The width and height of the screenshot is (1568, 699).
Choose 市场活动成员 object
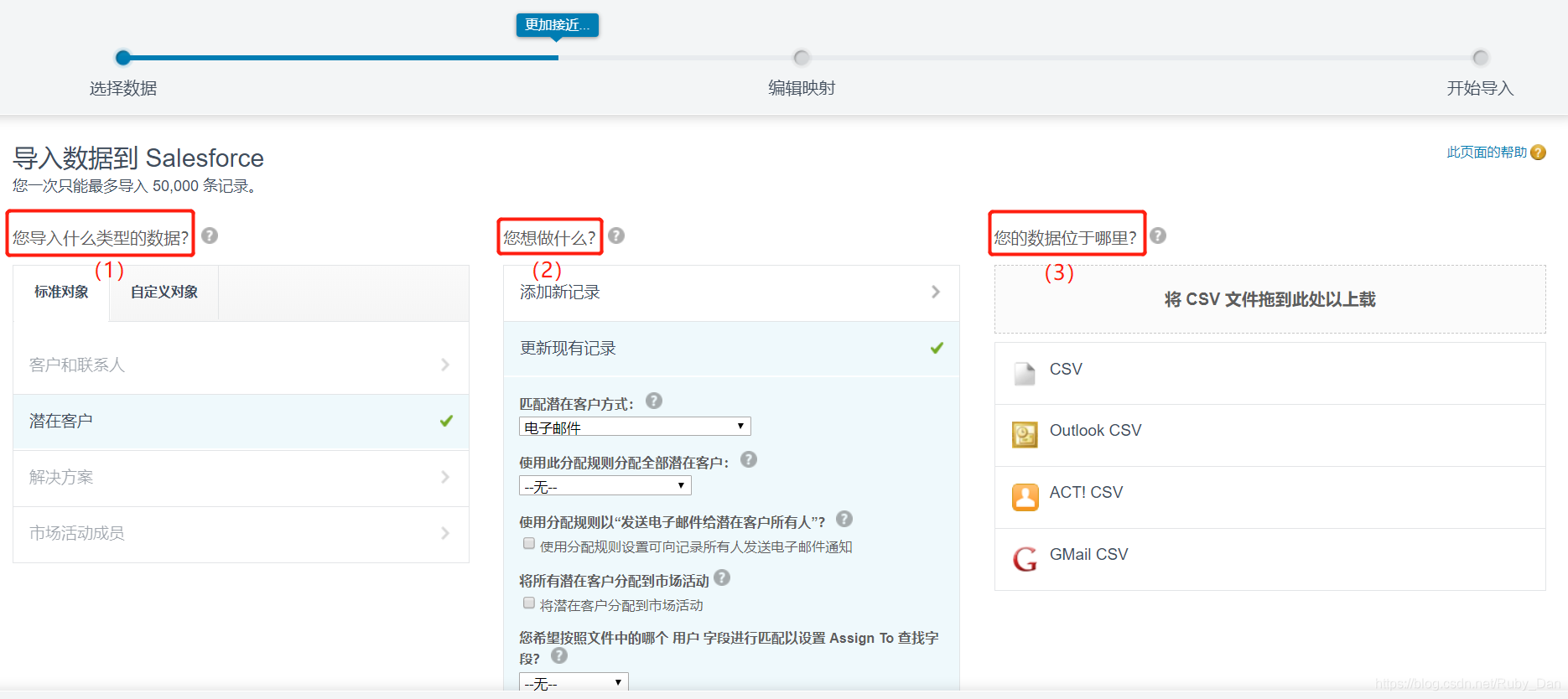click(x=241, y=534)
